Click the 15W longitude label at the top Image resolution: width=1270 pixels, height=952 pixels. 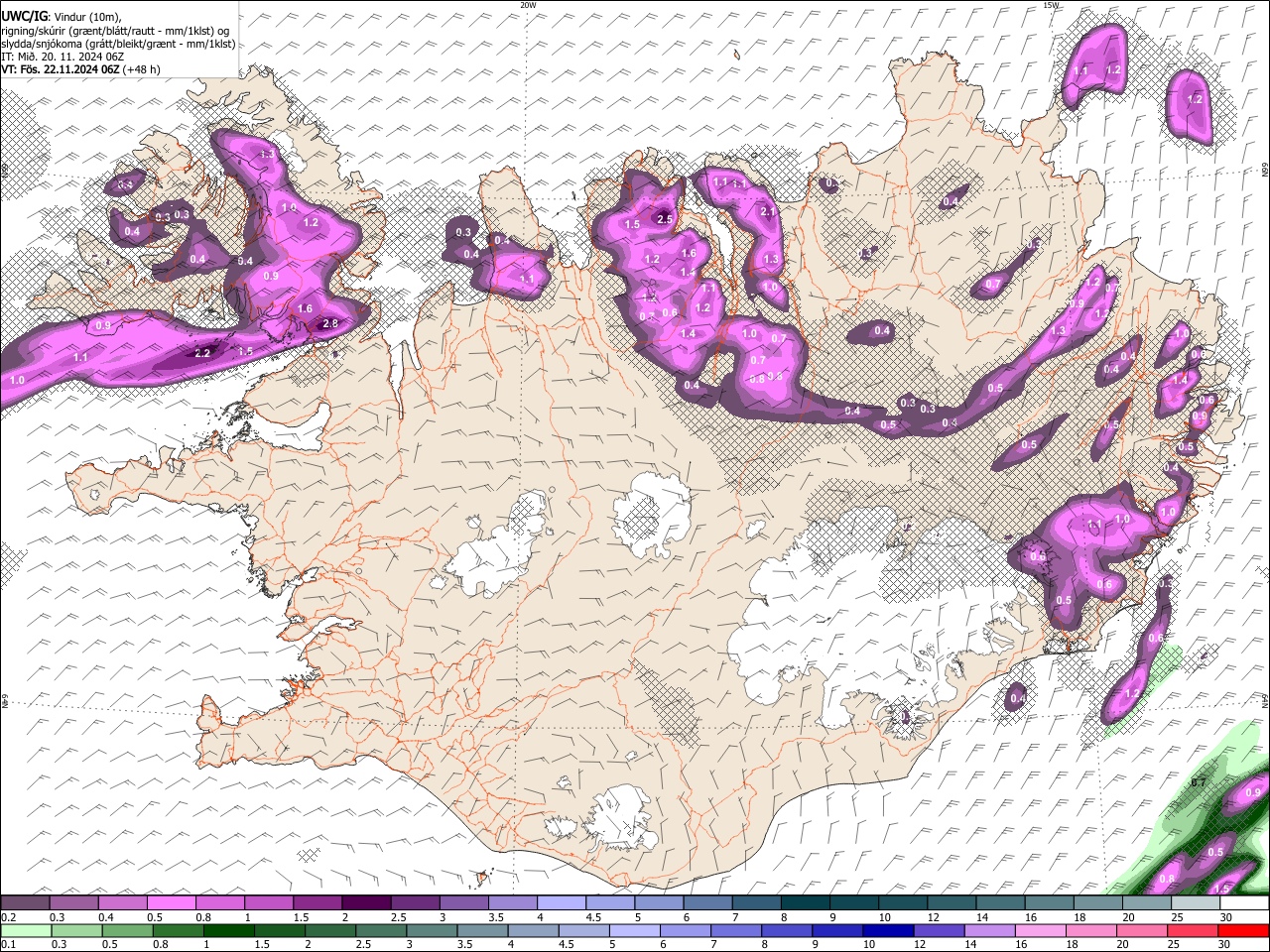tap(1051, 5)
